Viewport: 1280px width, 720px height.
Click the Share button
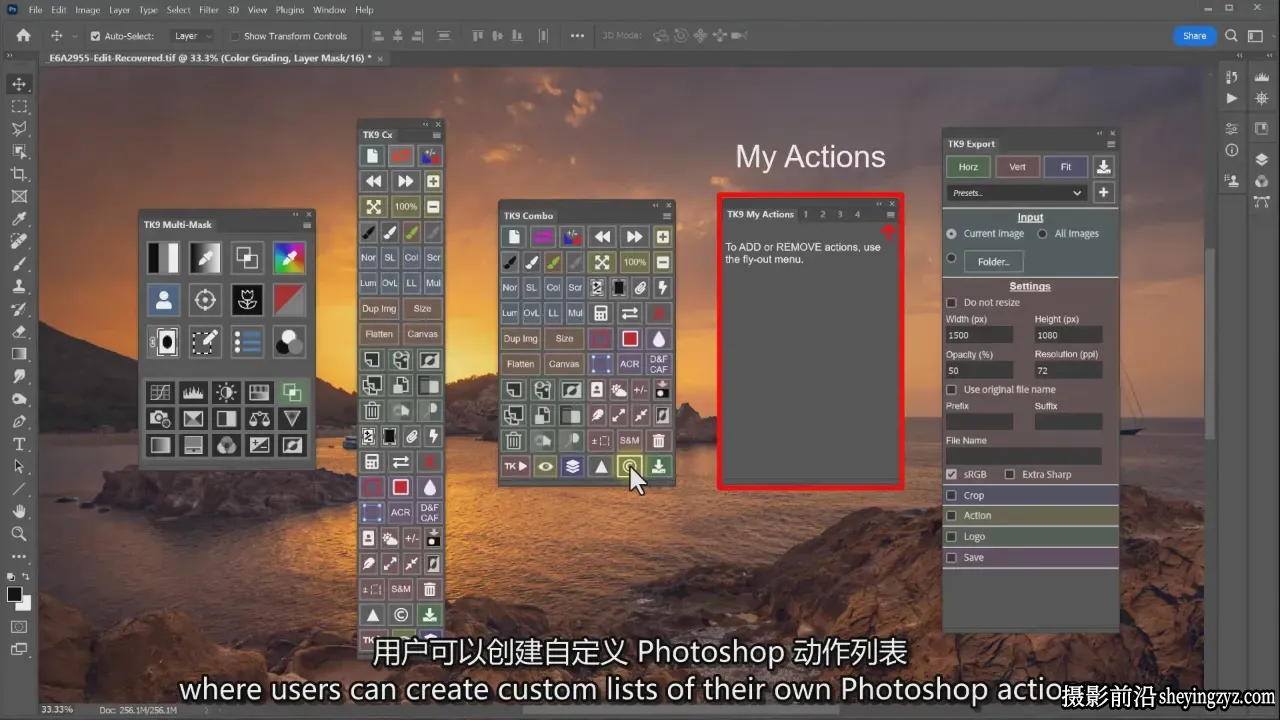pos(1195,36)
